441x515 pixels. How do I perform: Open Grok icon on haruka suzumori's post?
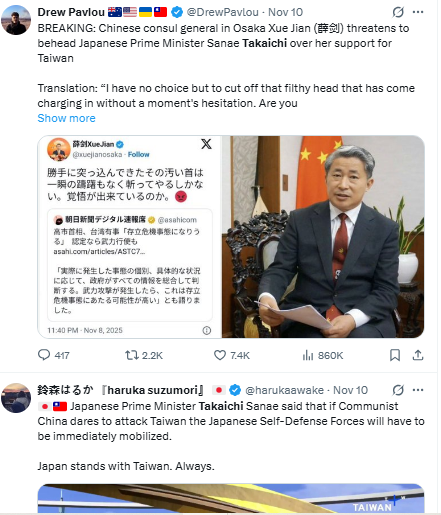point(398,390)
